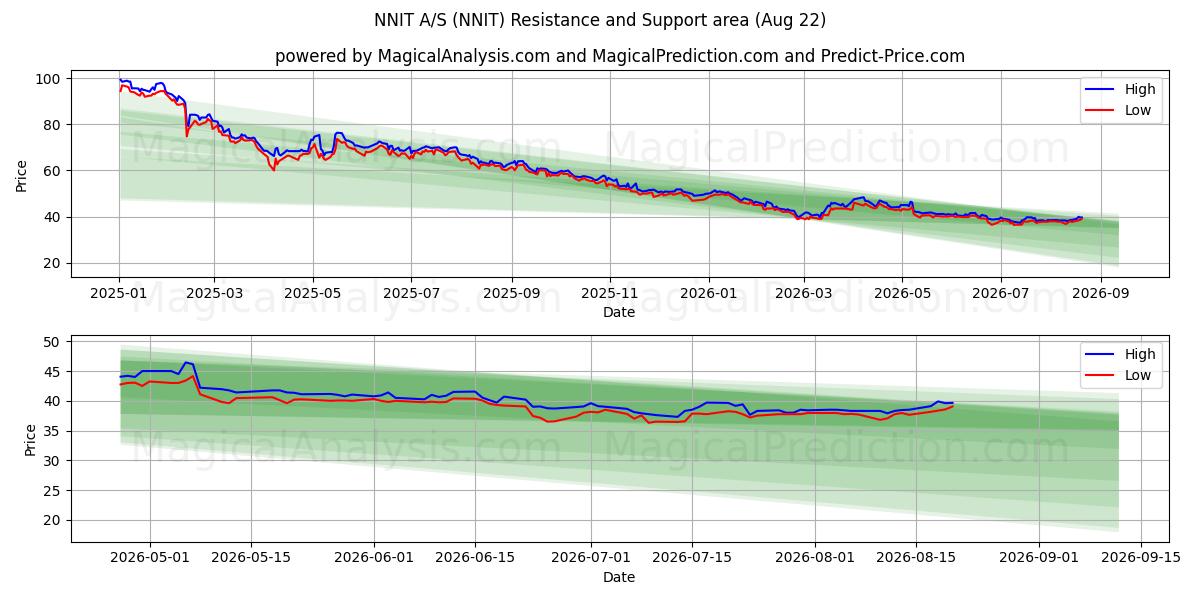Click the '2026-05-15' tick label on the bottom chart
Screen dimensions: 1200x600
(250, 558)
